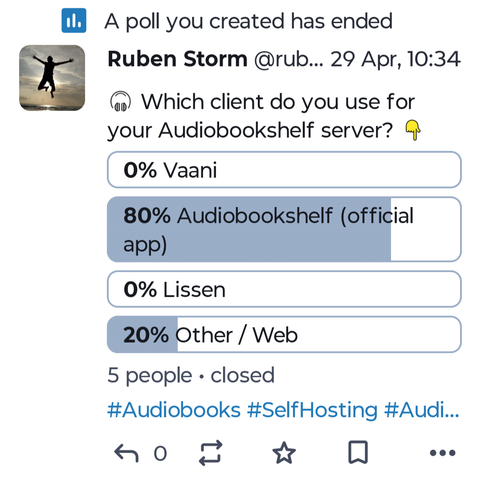
Task: Select the Lissen poll option
Action: (284, 289)
